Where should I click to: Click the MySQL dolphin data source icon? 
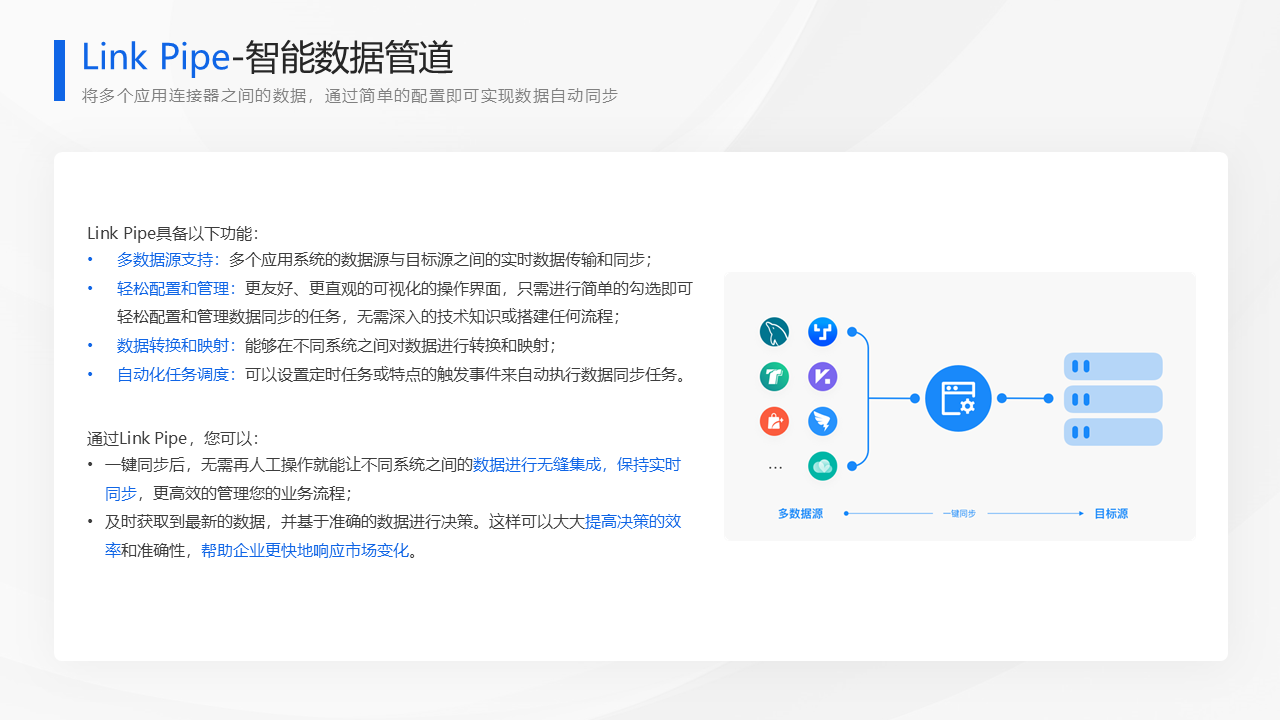(x=774, y=332)
